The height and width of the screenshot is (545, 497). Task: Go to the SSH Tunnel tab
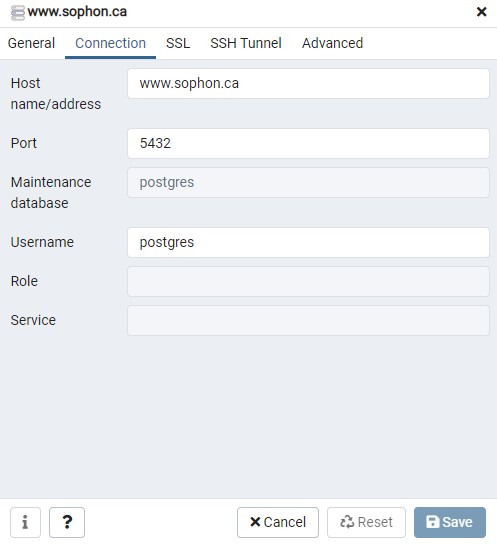point(246,43)
